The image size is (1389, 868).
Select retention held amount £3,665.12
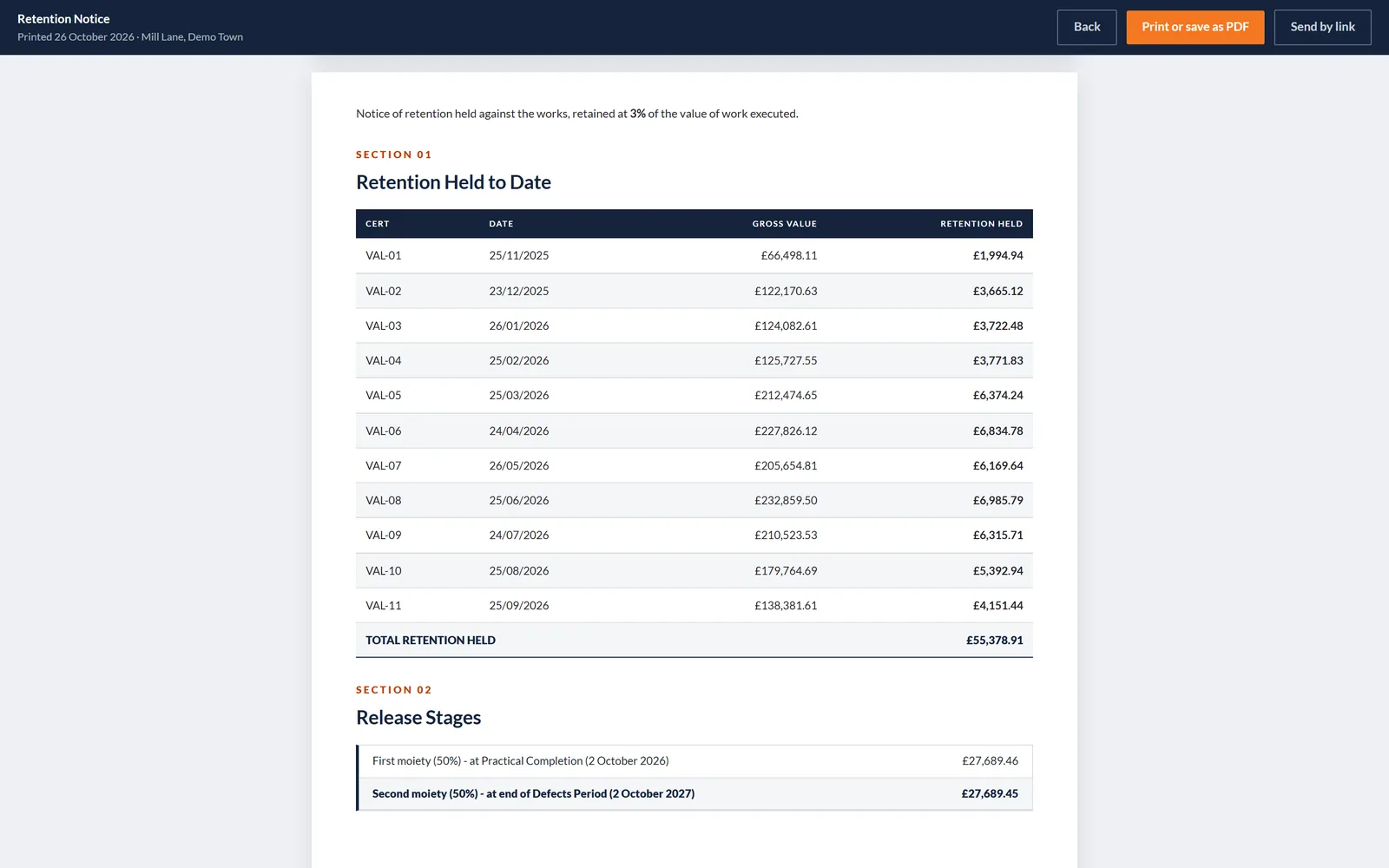point(998,291)
